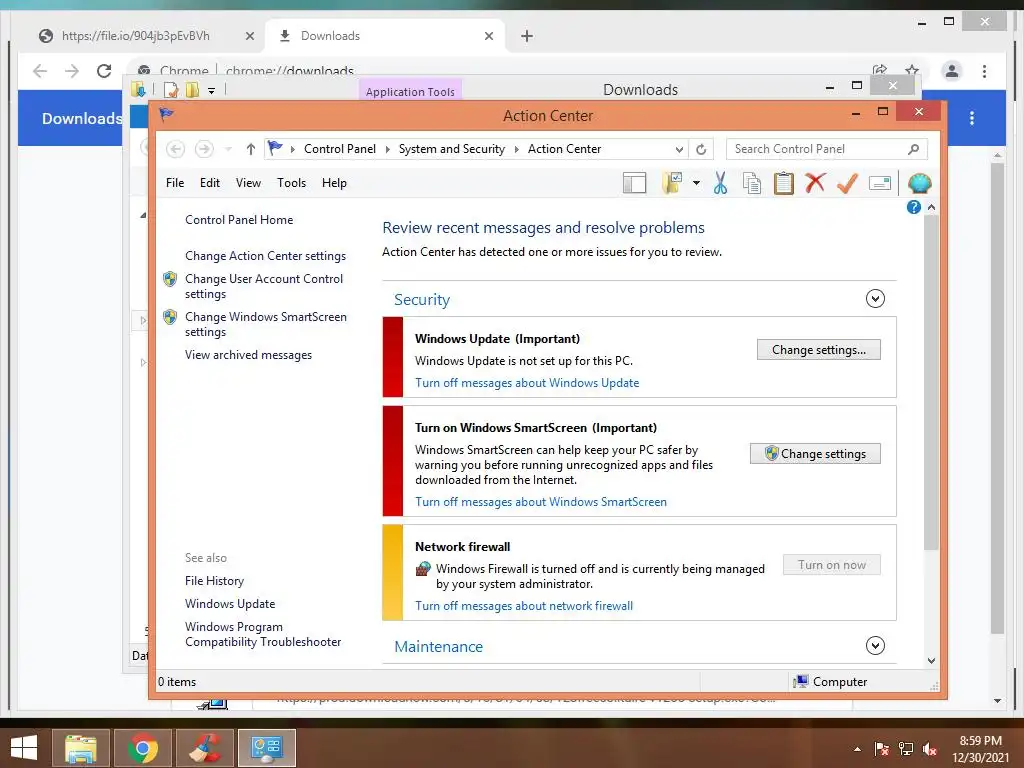The image size is (1024, 768).
Task: Click the Cut scissors toolbar icon
Action: tap(720, 184)
